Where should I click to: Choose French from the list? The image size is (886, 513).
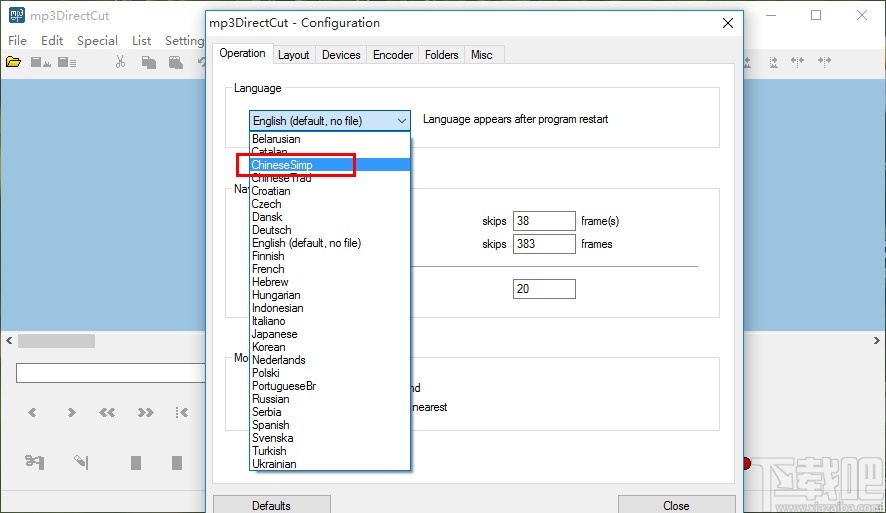[329, 269]
